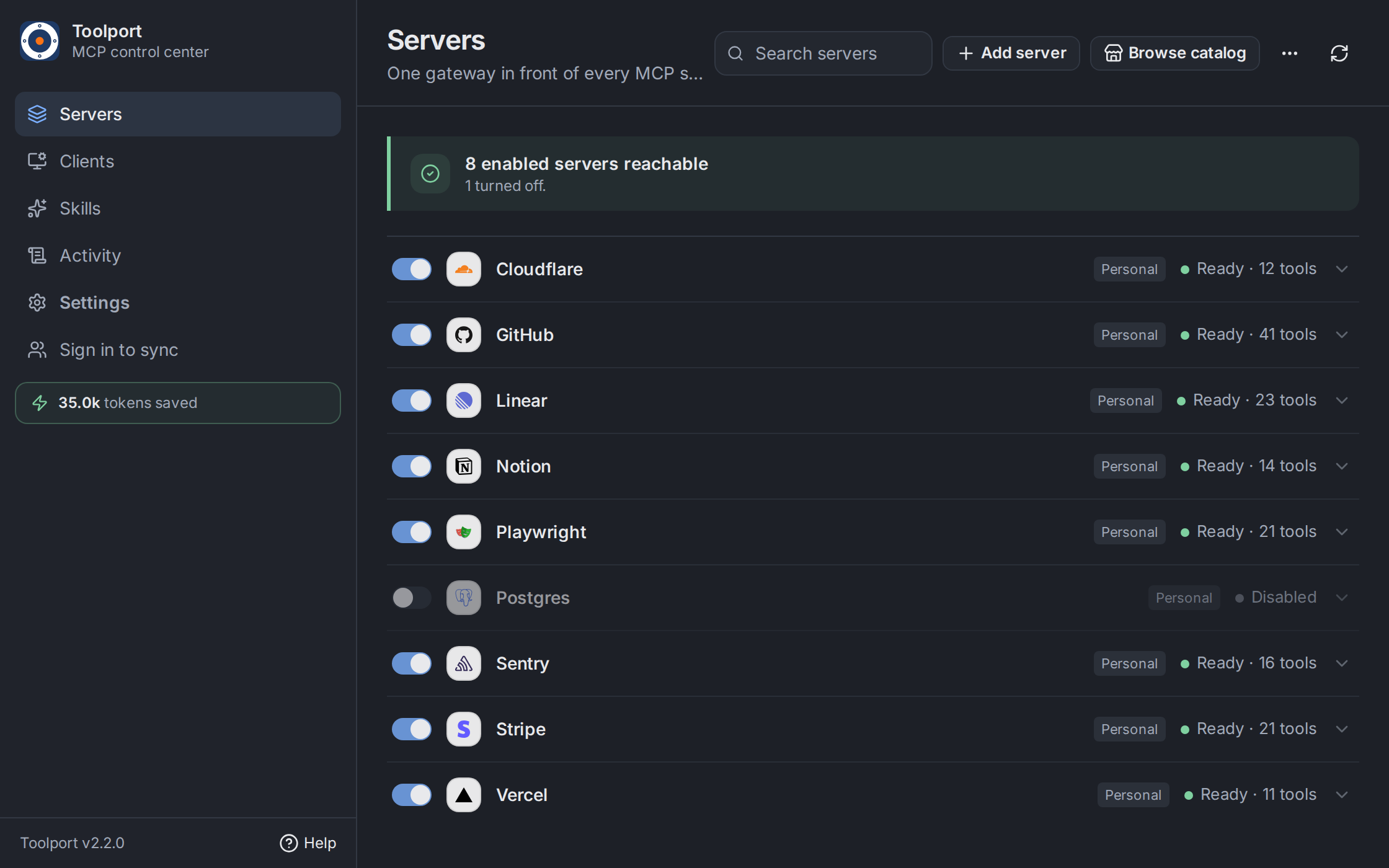Click the green check status icon in banner
Viewport: 1389px width, 868px height.
[x=430, y=174]
